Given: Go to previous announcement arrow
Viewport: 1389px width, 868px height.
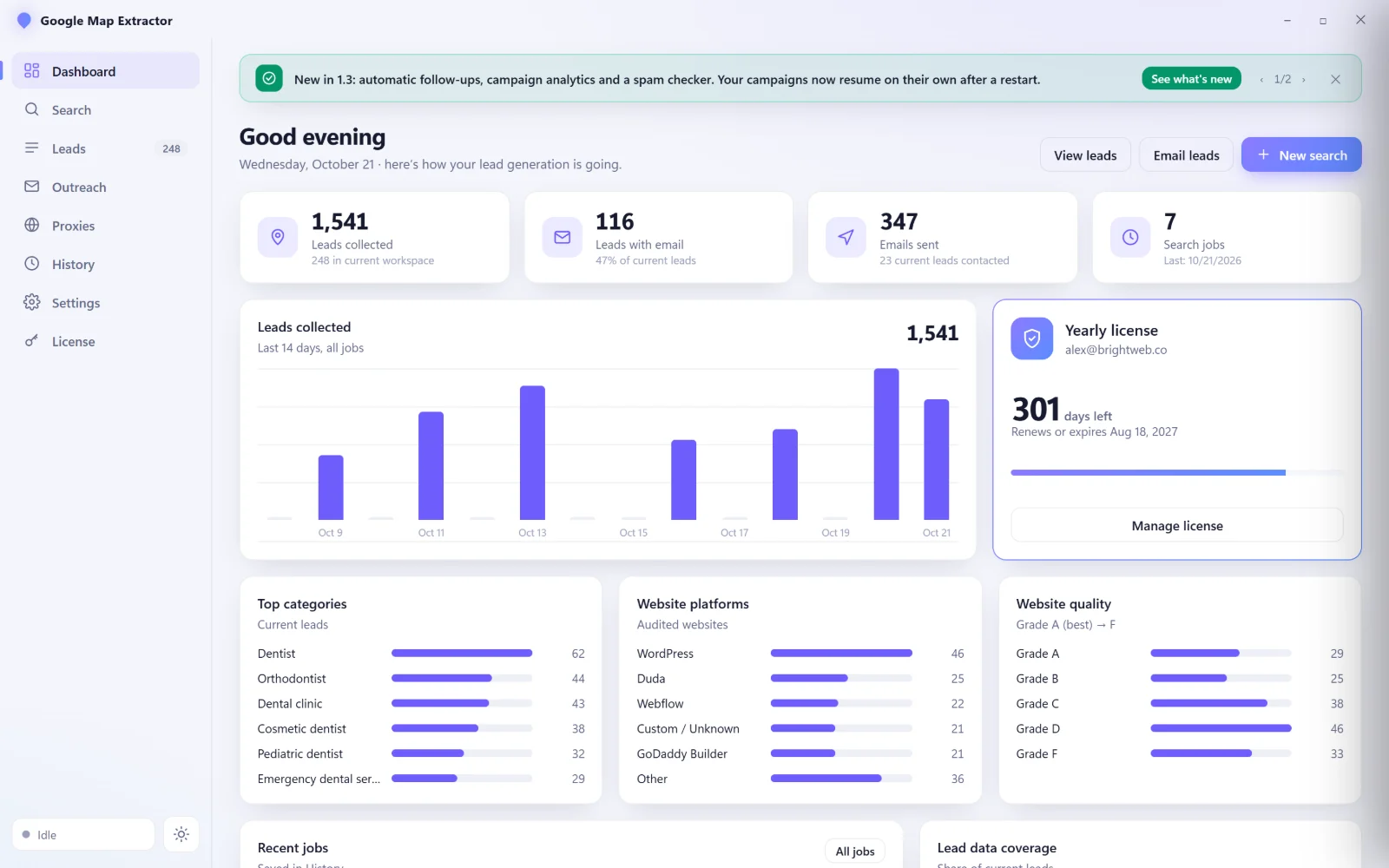Looking at the screenshot, I should coord(1261,80).
